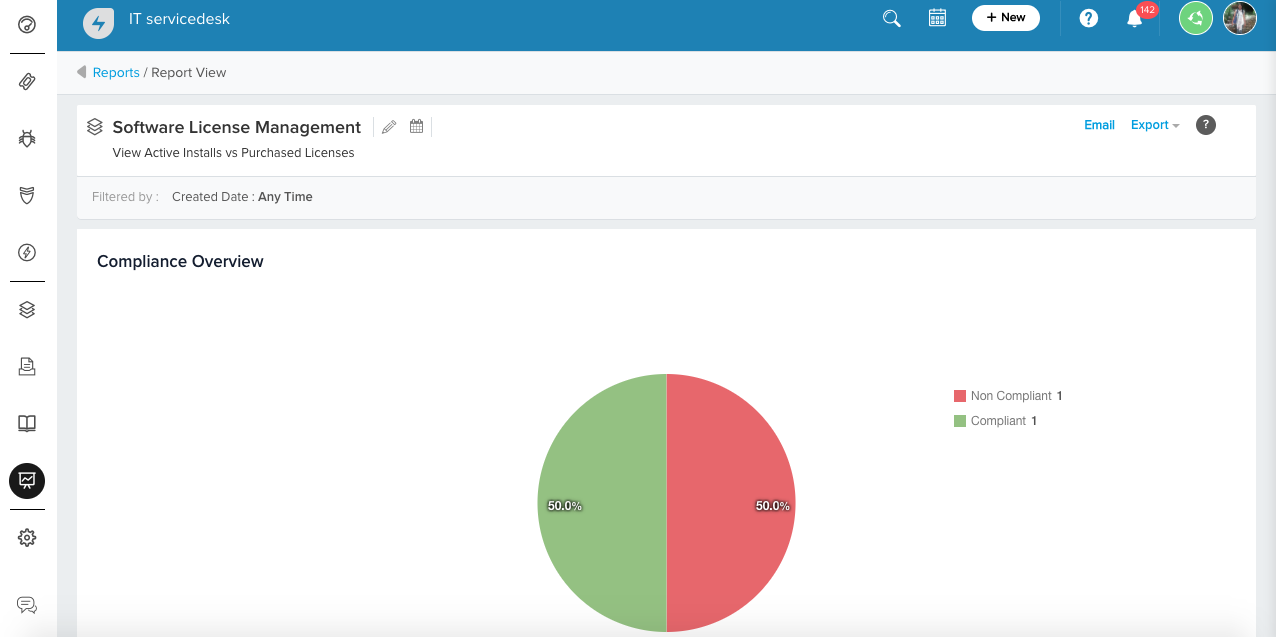This screenshot has width=1276, height=637.
Task: Schedule the report using the calendar icon
Action: click(x=416, y=126)
